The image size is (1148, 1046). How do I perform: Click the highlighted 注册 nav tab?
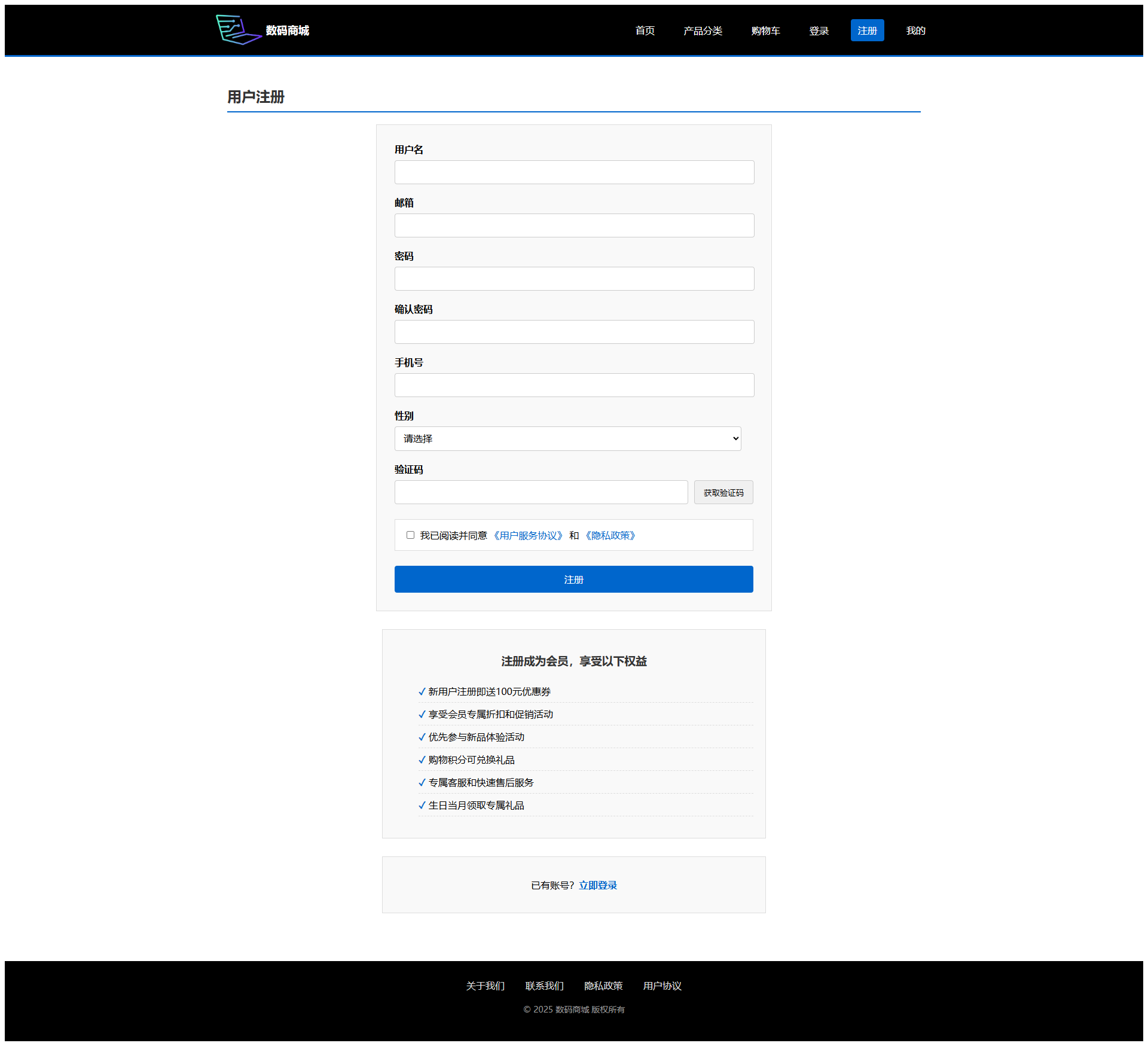867,31
